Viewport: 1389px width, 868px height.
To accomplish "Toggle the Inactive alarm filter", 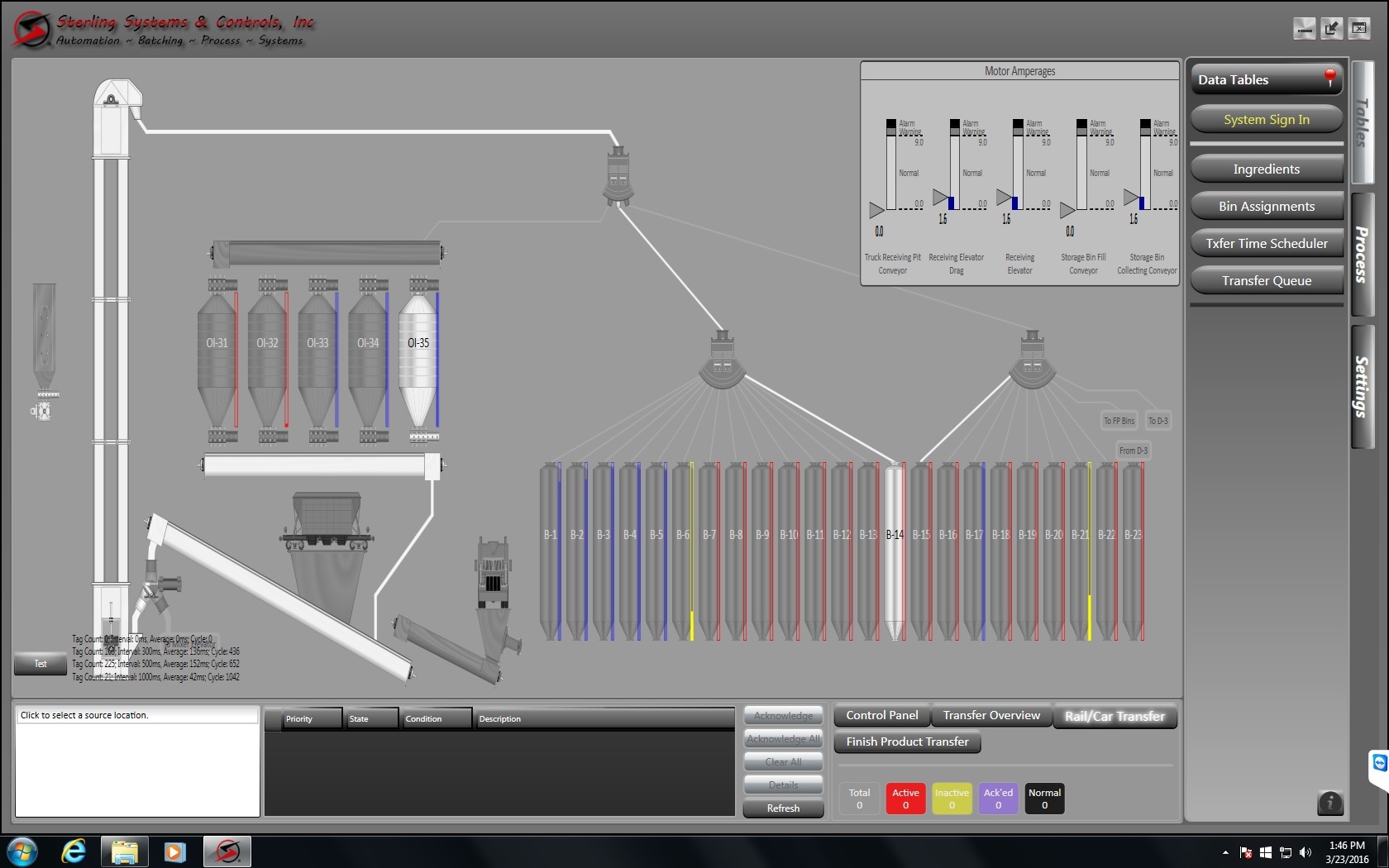I will pyautogui.click(x=952, y=799).
